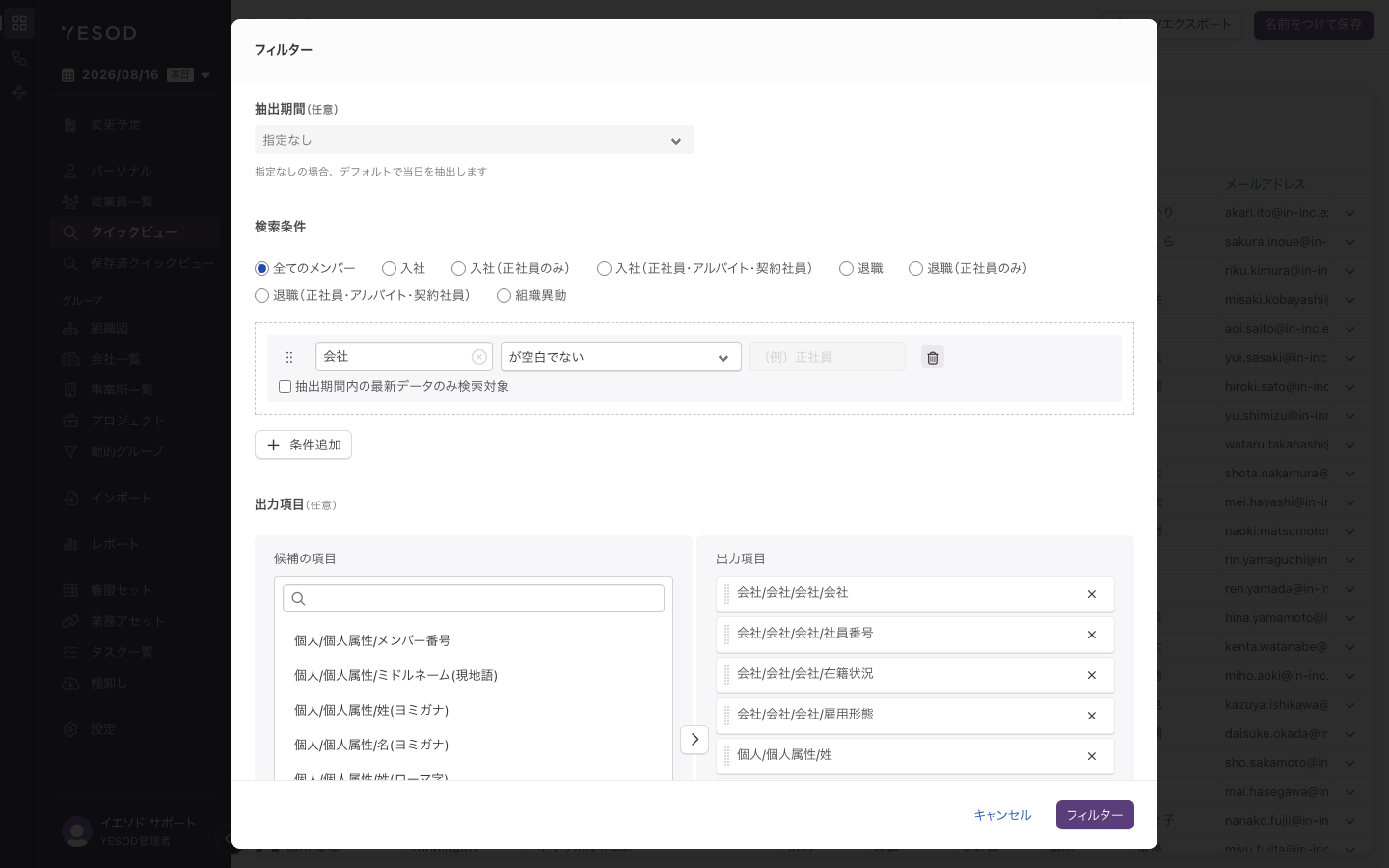Expand the riku.kimura row chevron in background table
The image size is (1389, 868).
click(x=1350, y=271)
